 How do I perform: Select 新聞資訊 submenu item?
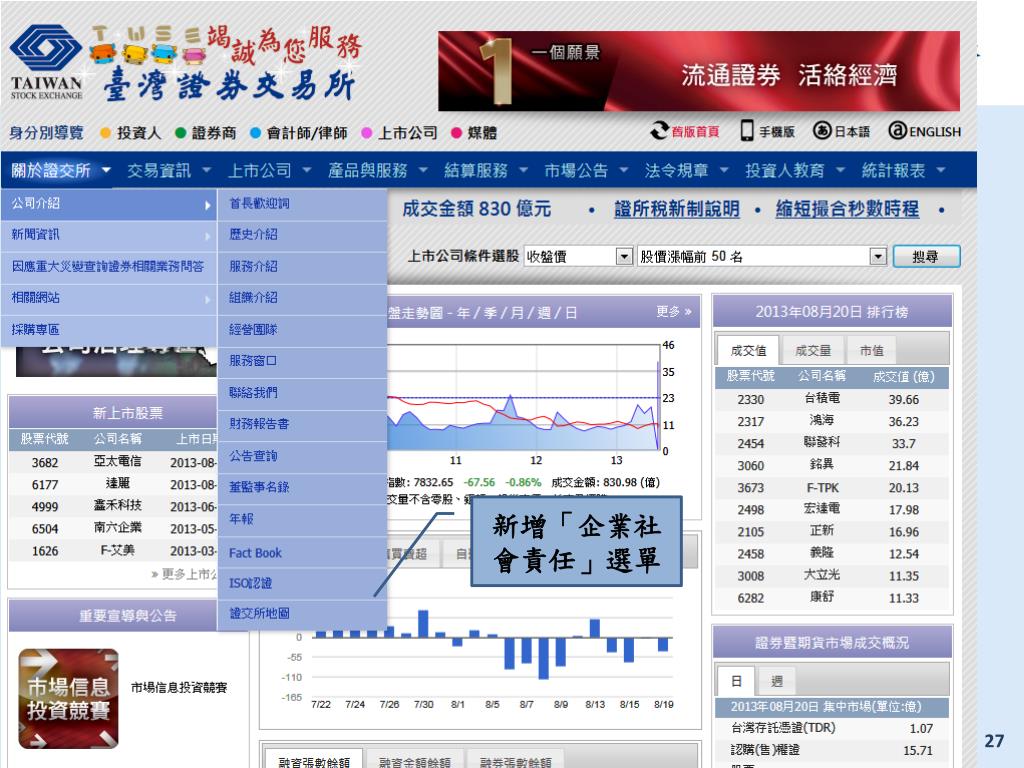(x=108, y=235)
